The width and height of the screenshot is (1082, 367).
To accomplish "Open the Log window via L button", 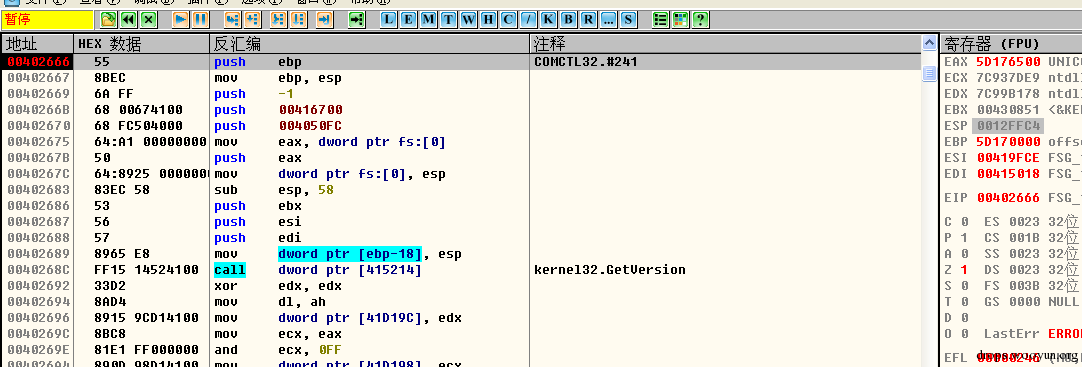I will pos(389,19).
